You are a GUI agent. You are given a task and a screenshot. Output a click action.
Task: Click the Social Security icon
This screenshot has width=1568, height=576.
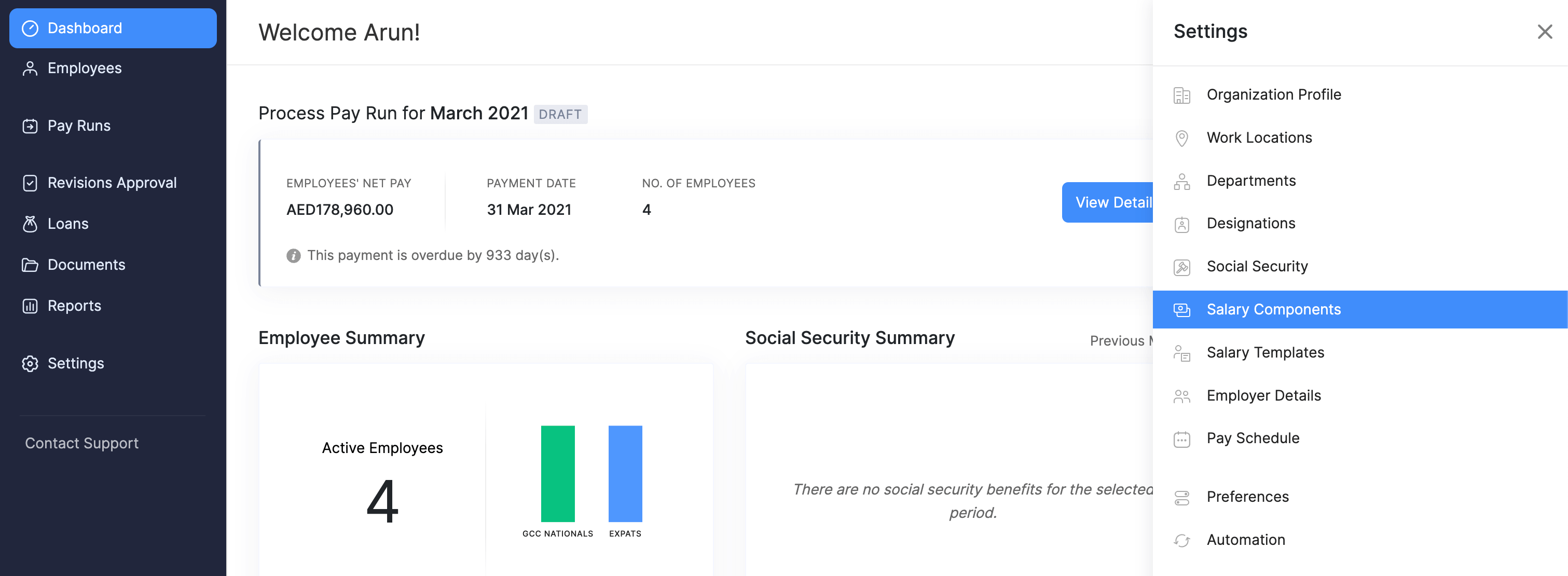(x=1181, y=267)
